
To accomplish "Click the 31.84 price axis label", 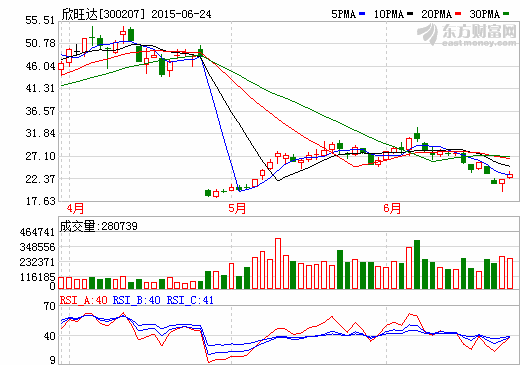I will [x=40, y=133].
